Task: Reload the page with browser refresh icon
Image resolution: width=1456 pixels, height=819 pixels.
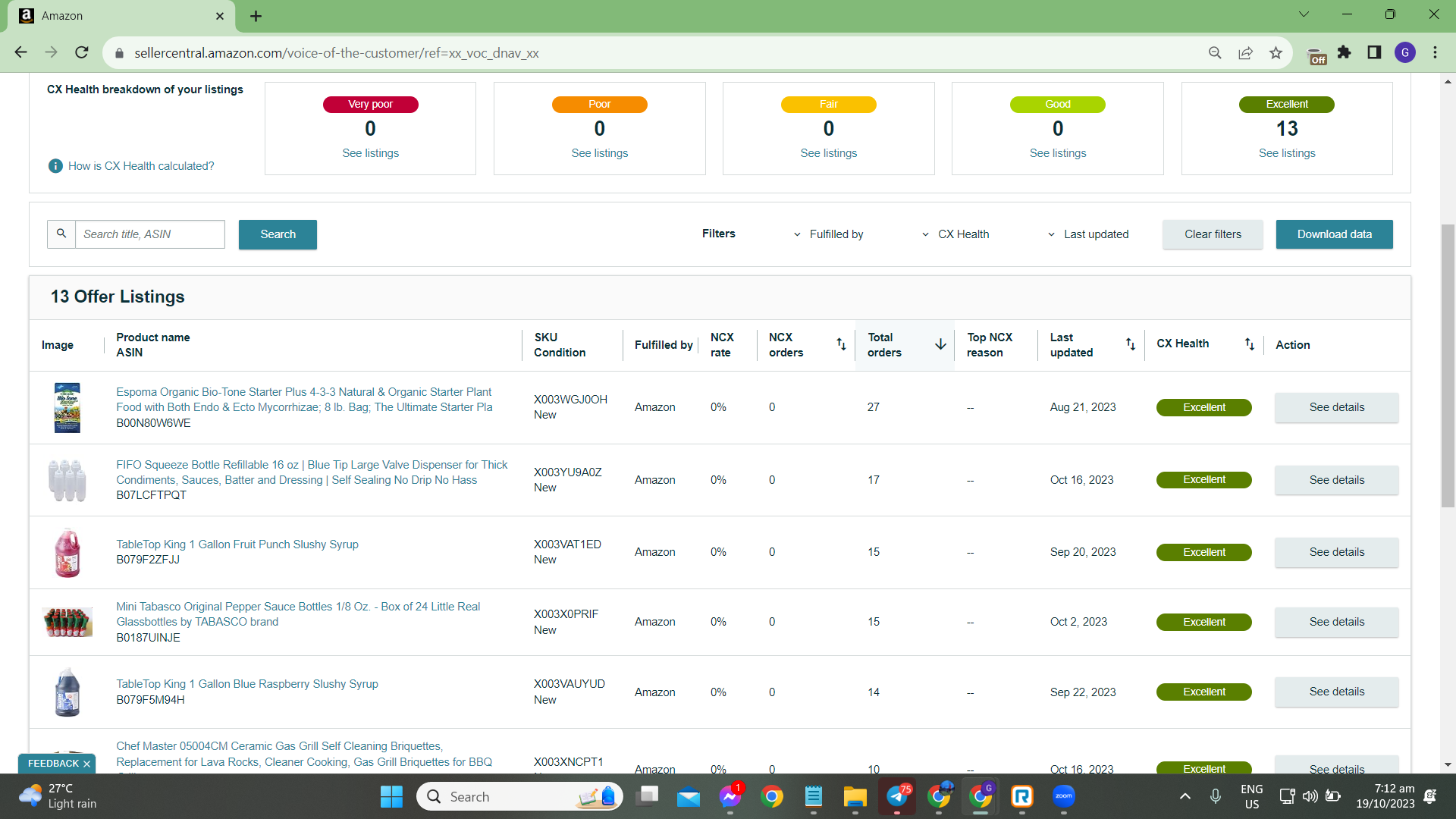Action: pyautogui.click(x=82, y=52)
